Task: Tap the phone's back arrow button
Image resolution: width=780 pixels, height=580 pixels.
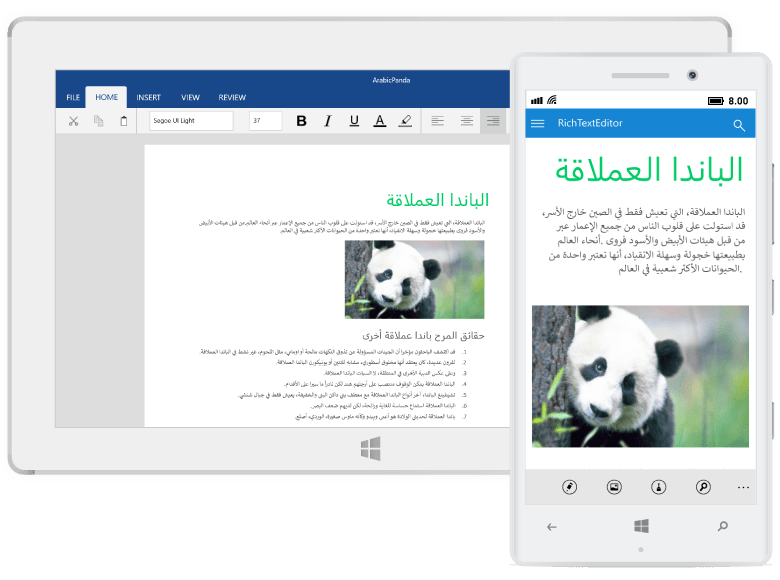Action: pos(552,527)
